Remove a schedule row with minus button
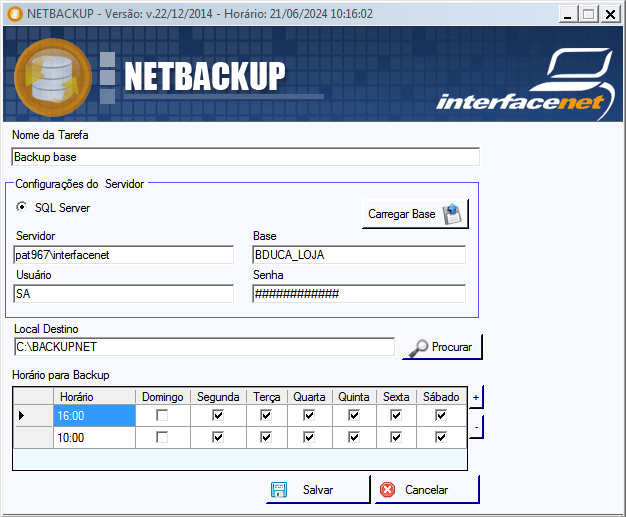 (476, 427)
